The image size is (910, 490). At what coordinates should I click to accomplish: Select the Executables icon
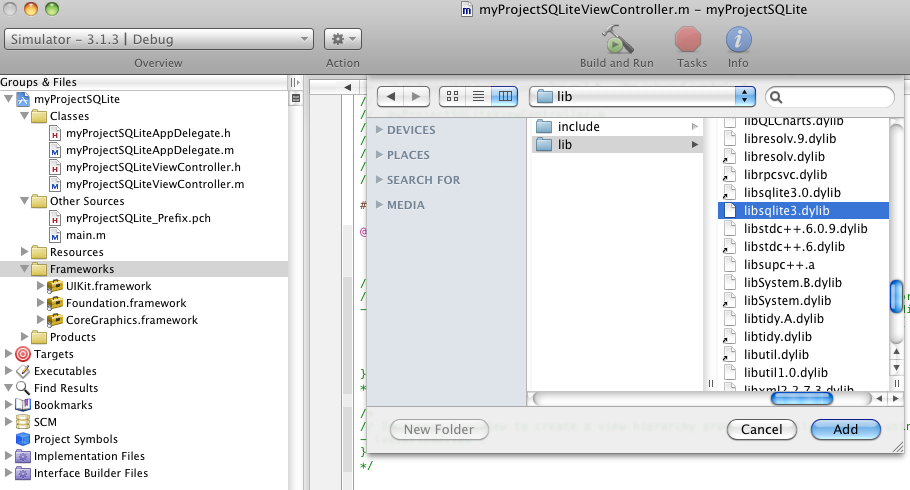tap(23, 370)
